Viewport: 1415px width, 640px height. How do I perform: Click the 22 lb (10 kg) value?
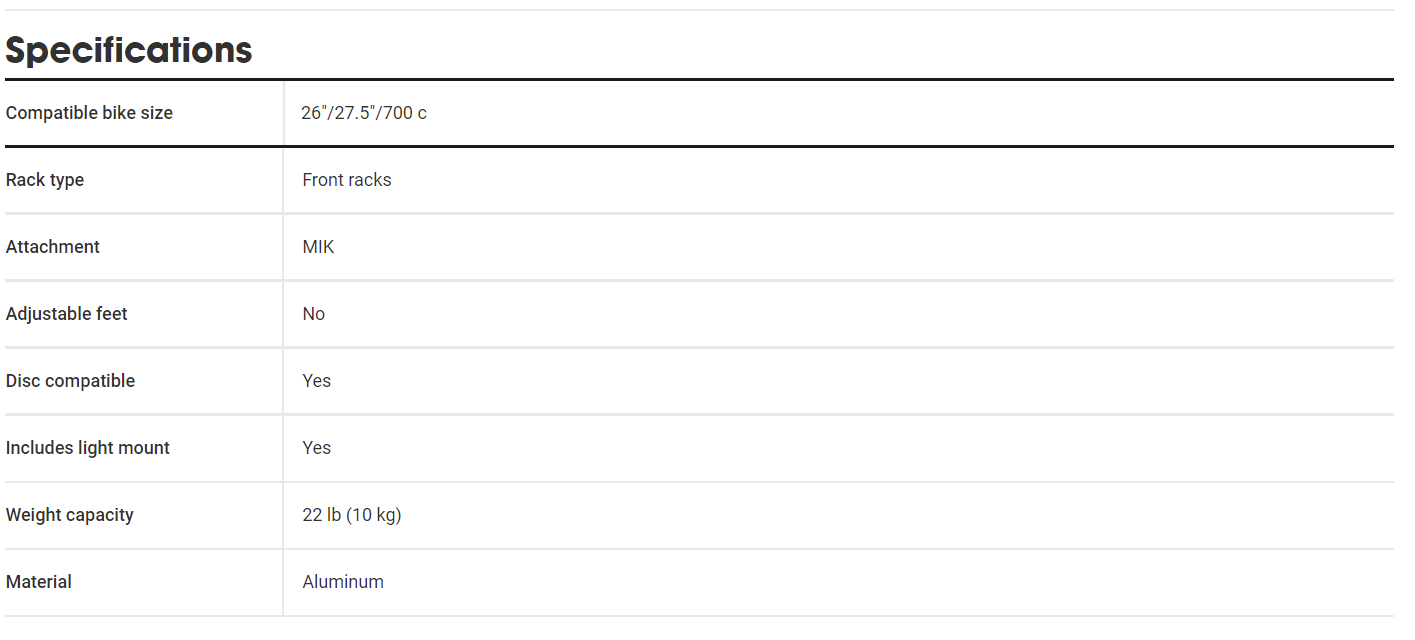click(352, 515)
